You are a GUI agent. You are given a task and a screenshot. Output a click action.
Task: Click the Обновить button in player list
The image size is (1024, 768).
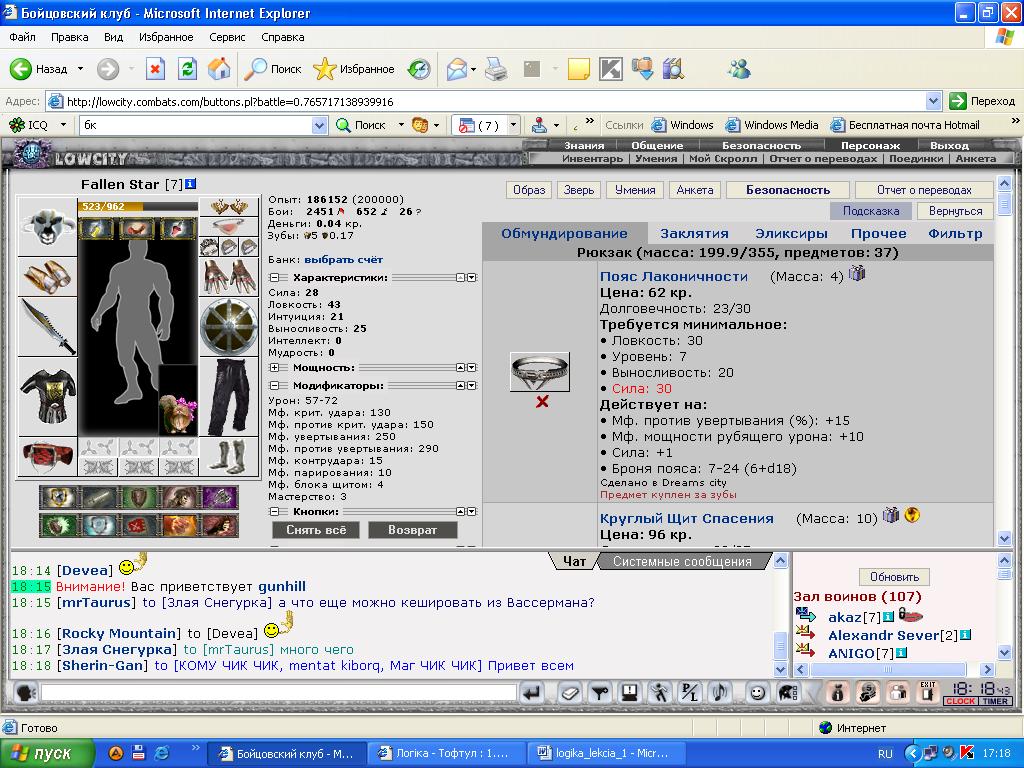pyautogui.click(x=894, y=577)
